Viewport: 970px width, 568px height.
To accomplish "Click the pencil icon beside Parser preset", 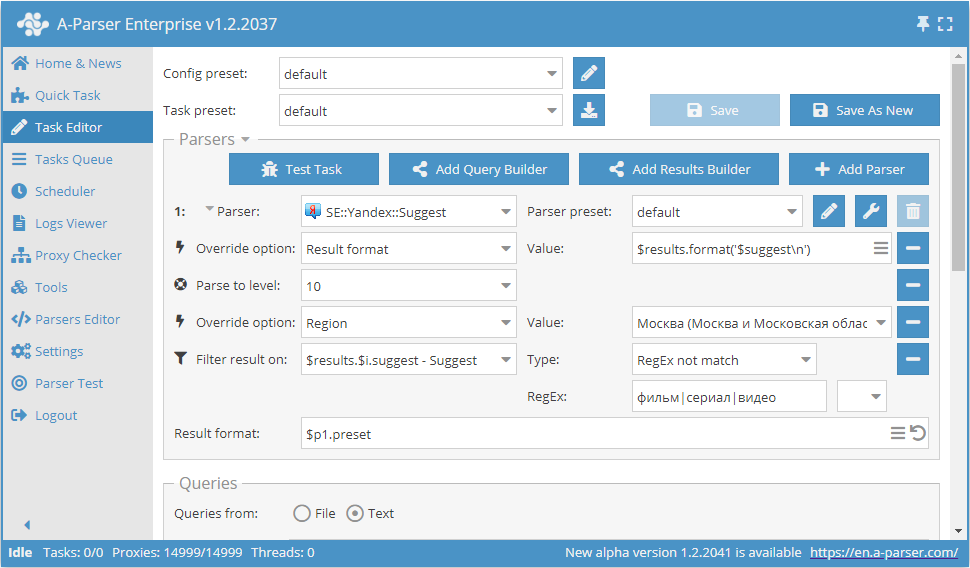I will tap(829, 211).
